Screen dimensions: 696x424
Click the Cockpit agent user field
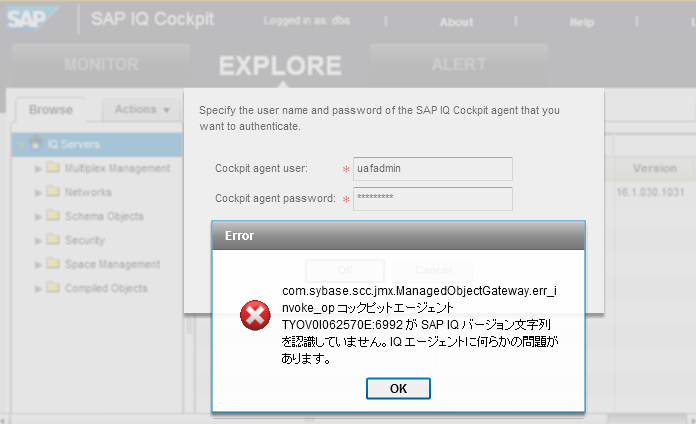(433, 169)
